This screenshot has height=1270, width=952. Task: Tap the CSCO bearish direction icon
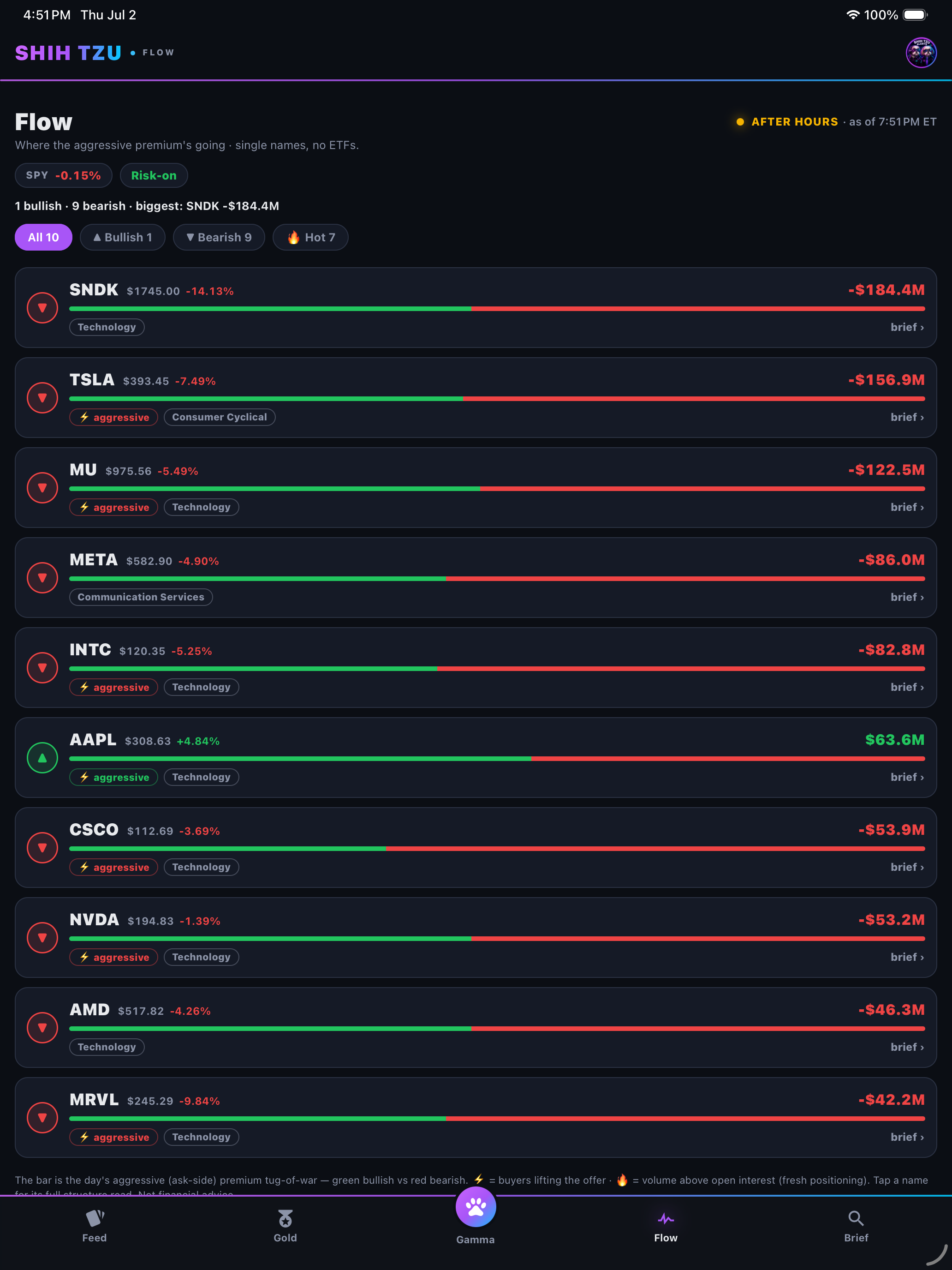42,848
